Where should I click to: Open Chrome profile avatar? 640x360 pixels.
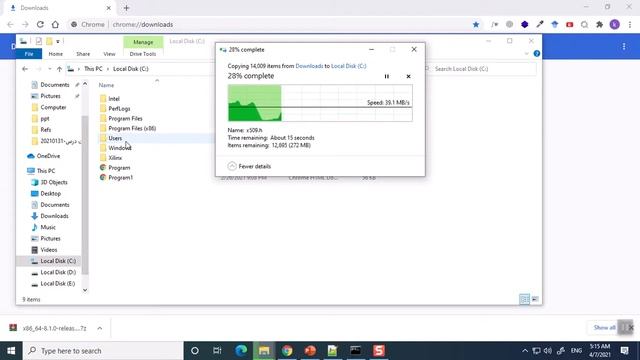615,24
